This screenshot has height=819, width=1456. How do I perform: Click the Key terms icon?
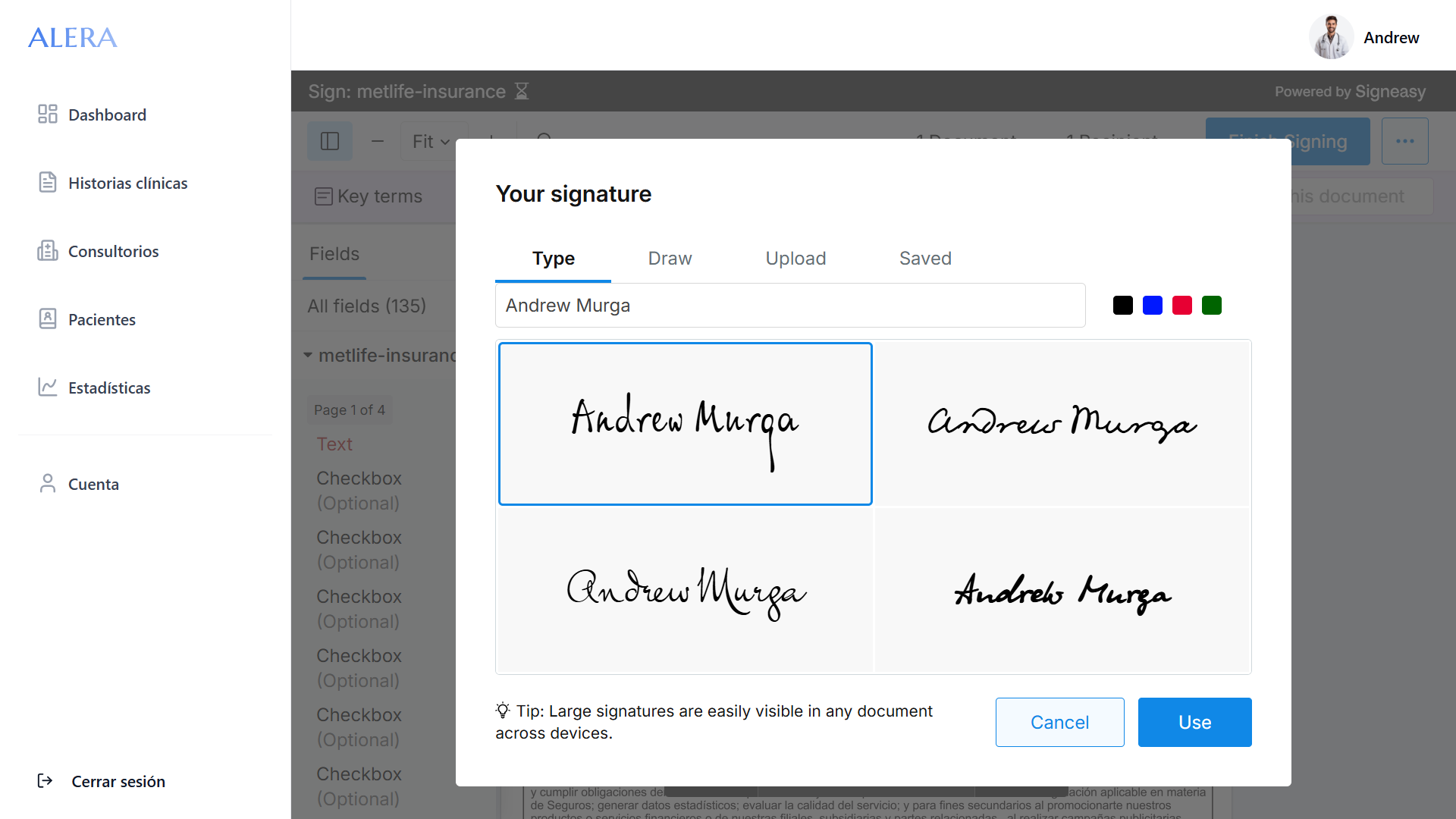[324, 196]
